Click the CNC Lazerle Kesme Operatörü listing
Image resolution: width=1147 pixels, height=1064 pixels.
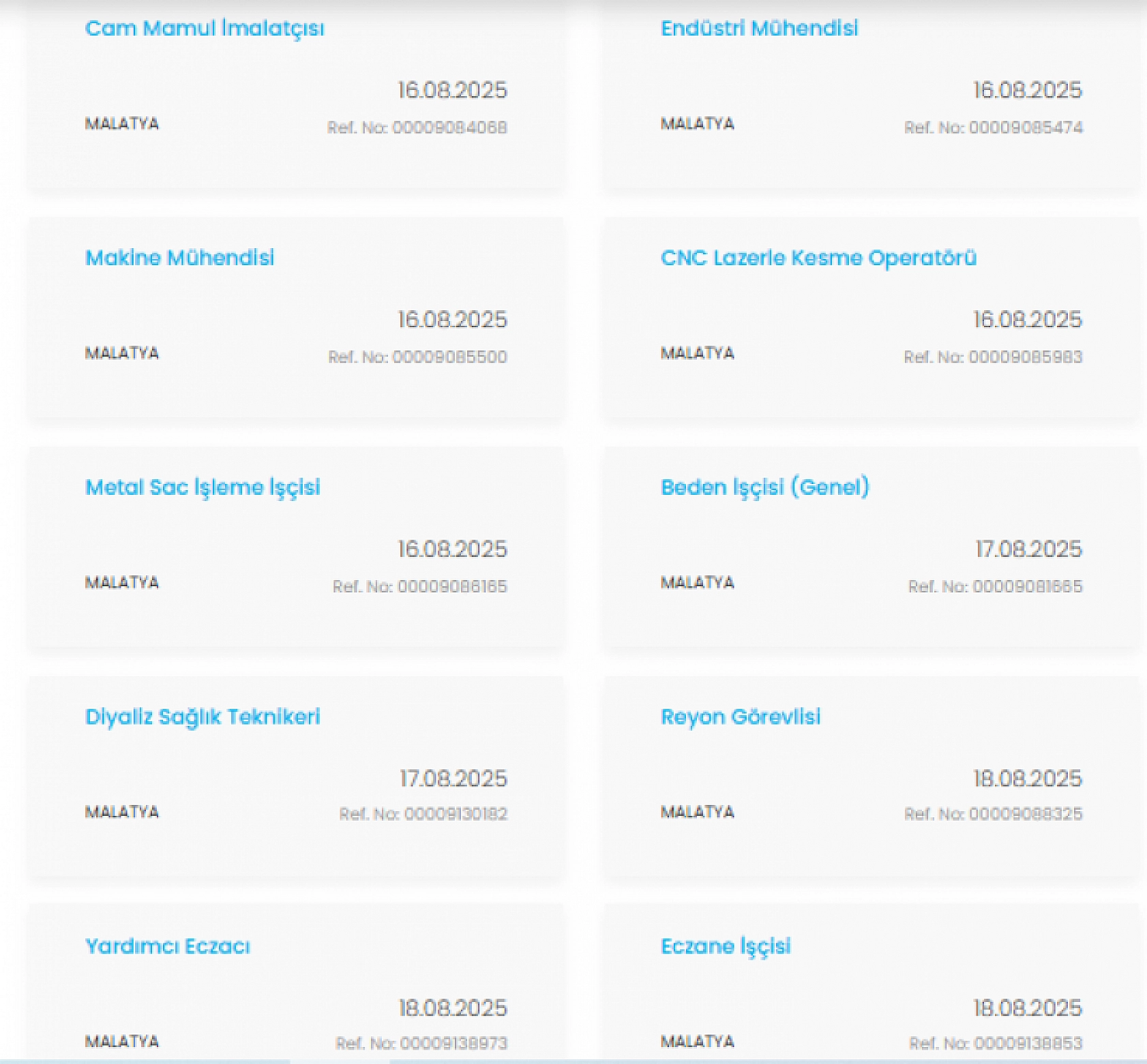(818, 258)
